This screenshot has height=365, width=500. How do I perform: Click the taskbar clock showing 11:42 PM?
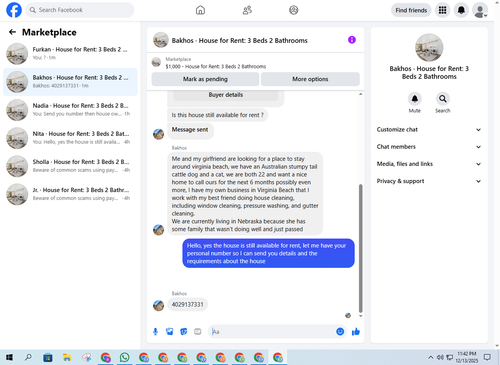(x=467, y=357)
